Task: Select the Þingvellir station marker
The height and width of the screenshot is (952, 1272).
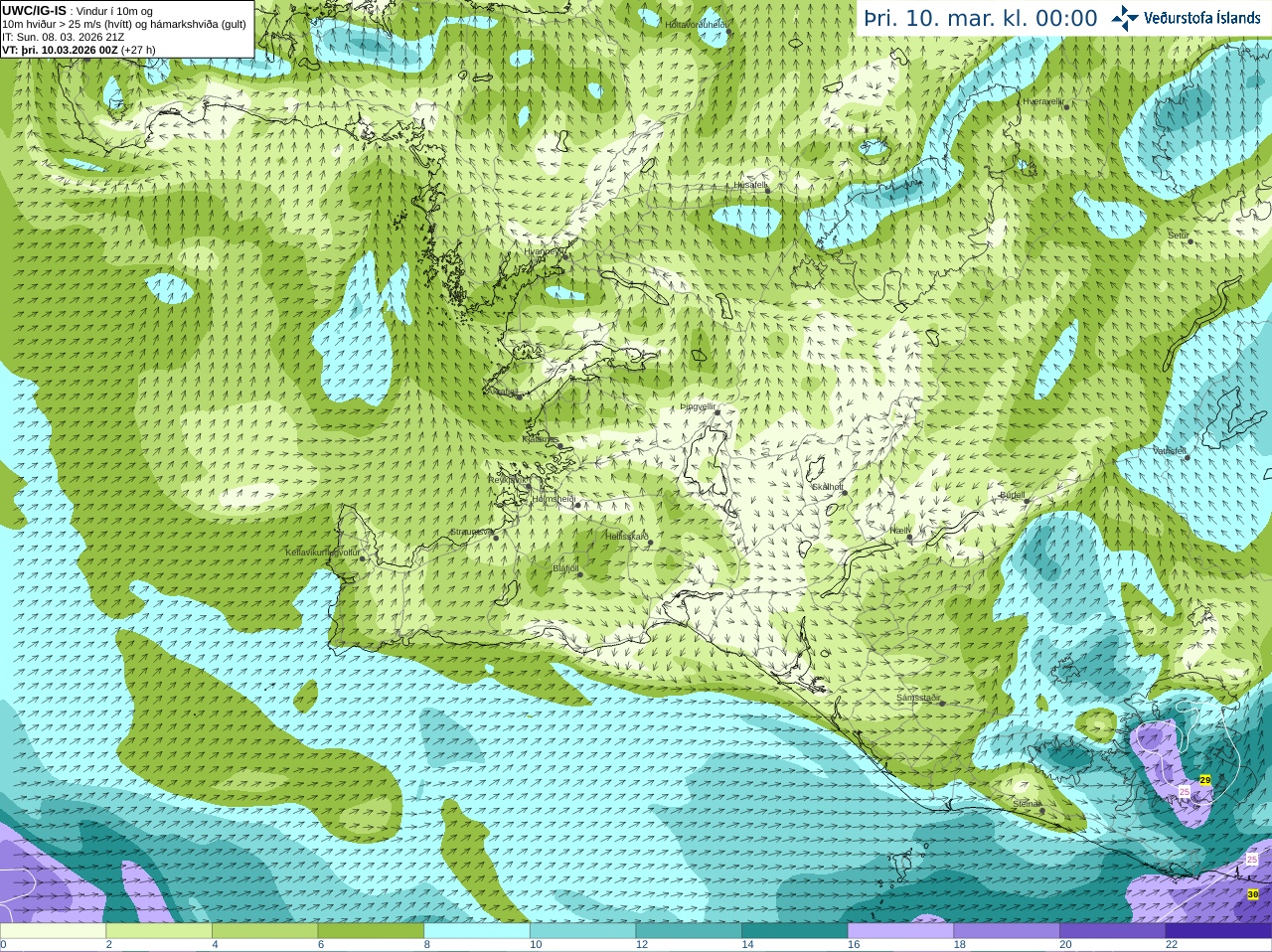Action: pos(716,411)
